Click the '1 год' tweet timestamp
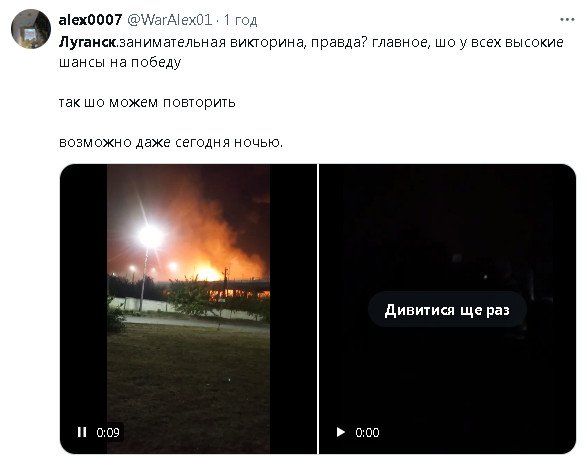Viewport: 586px width, 462px height. tap(240, 20)
